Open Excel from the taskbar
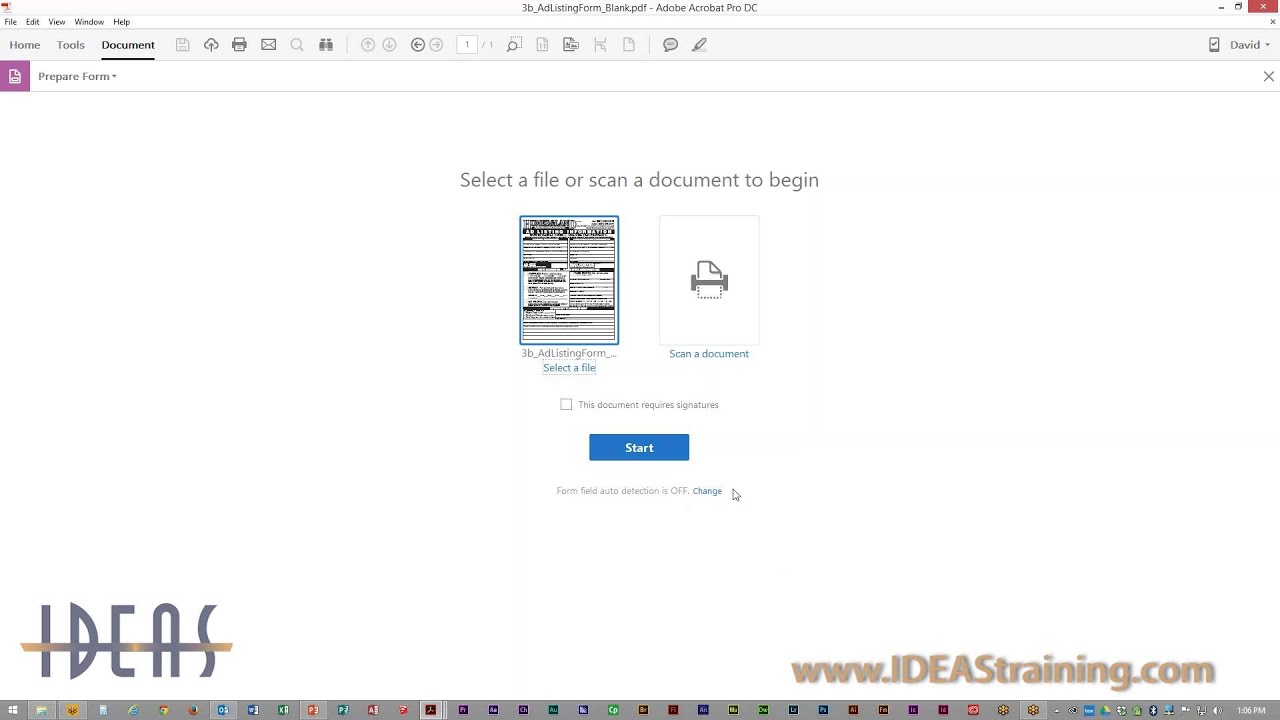This screenshot has width=1280, height=720. (283, 710)
